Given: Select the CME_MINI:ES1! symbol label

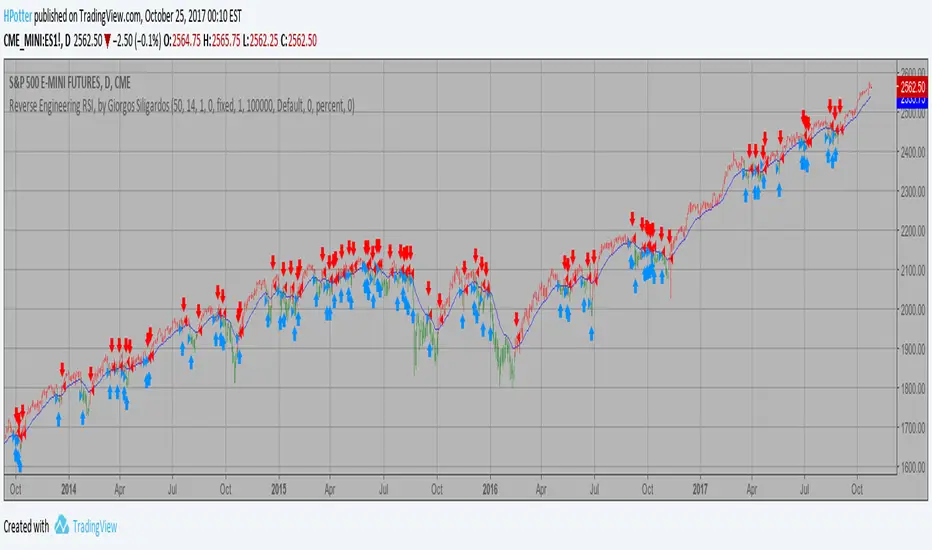Looking at the screenshot, I should (x=32, y=41).
